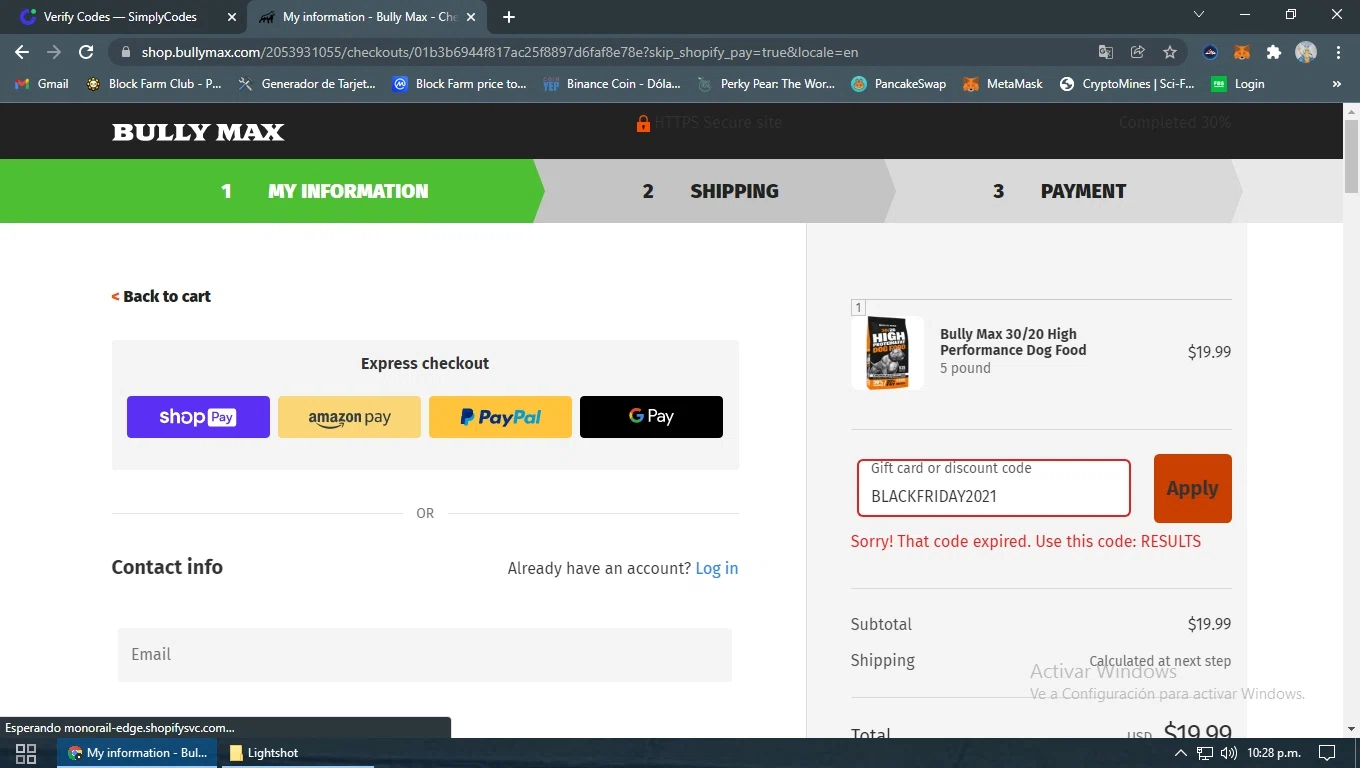Open volume speaker tray icon
The image size is (1360, 768).
[x=1228, y=753]
